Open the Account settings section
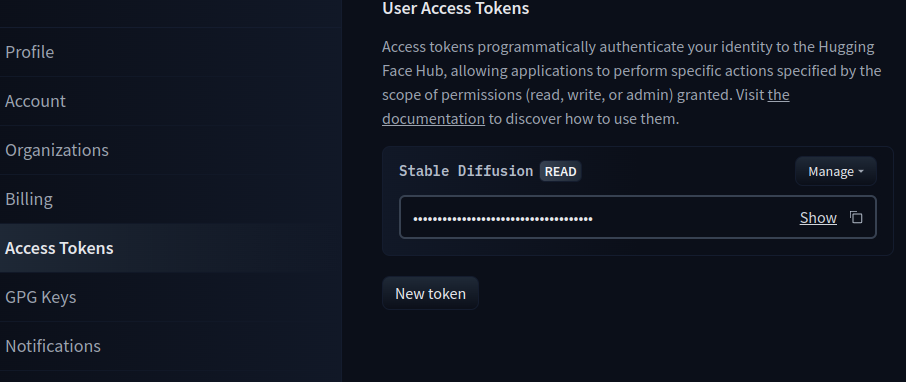Image resolution: width=906 pixels, height=382 pixels. point(35,101)
